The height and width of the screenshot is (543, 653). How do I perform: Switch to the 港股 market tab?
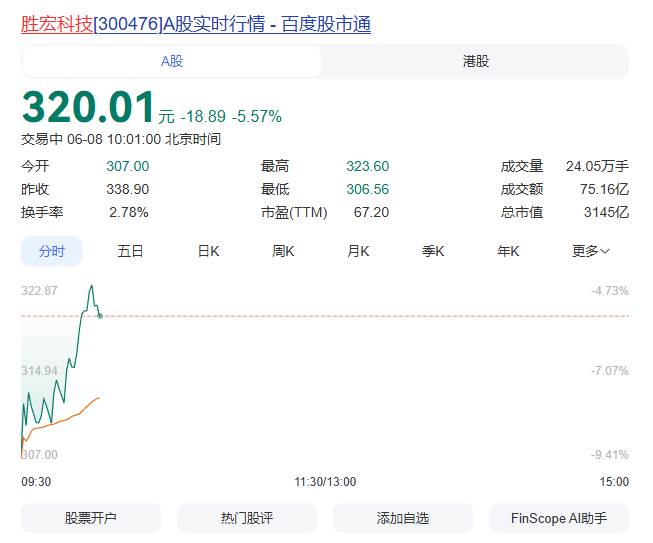click(x=476, y=61)
